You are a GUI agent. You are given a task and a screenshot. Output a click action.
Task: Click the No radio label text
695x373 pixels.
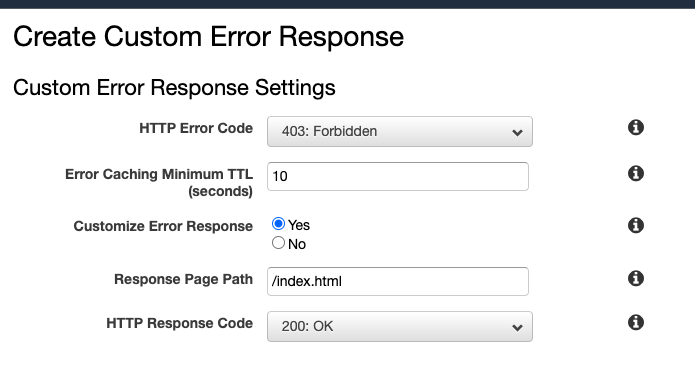point(297,244)
